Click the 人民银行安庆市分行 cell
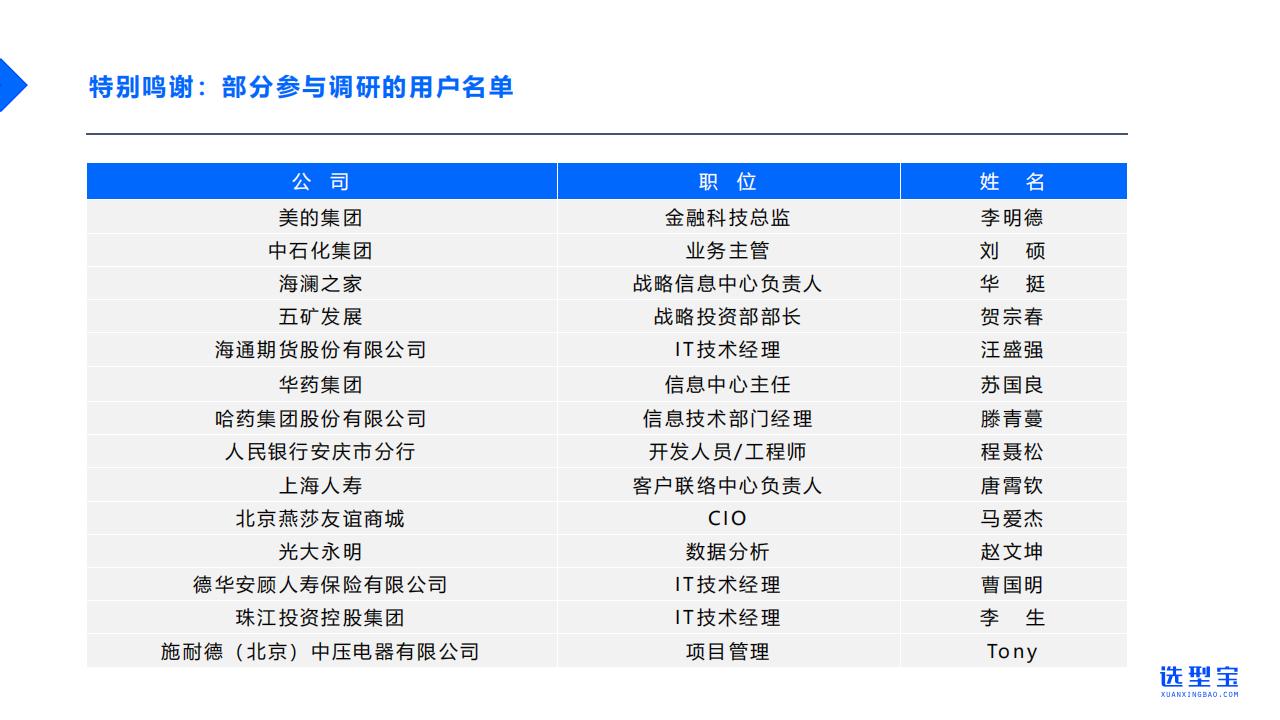The width and height of the screenshot is (1280, 720). coord(321,451)
